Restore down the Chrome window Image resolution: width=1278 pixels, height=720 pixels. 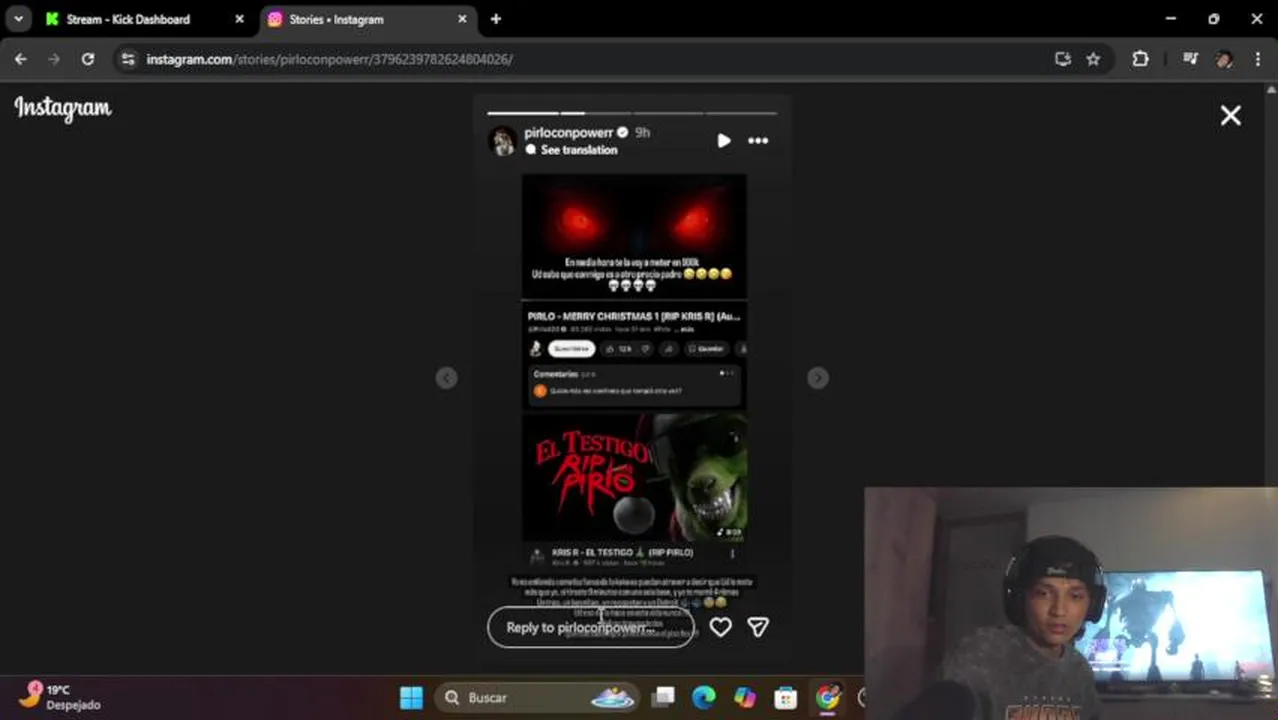[1213, 19]
